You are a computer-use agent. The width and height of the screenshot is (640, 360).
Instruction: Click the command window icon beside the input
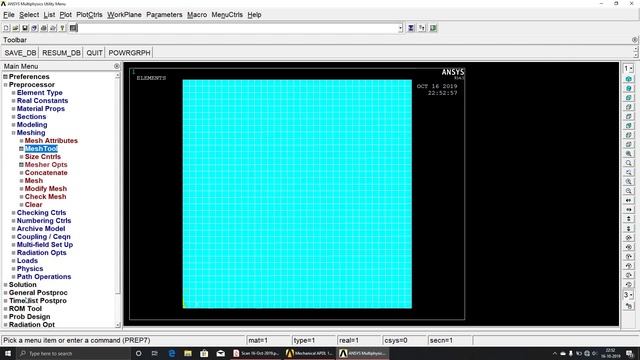click(73, 28)
